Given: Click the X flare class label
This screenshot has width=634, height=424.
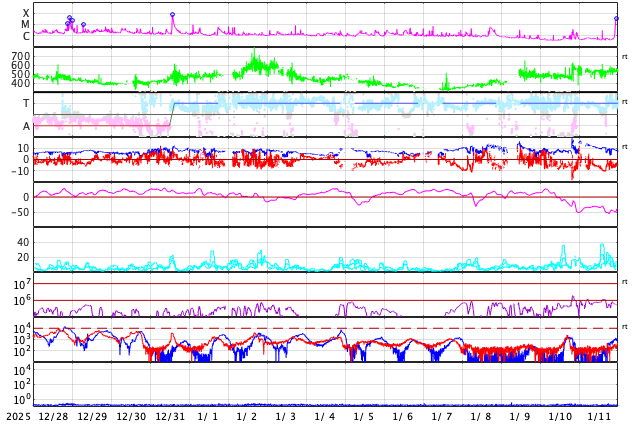Looking at the screenshot, I should pyautogui.click(x=26, y=13).
